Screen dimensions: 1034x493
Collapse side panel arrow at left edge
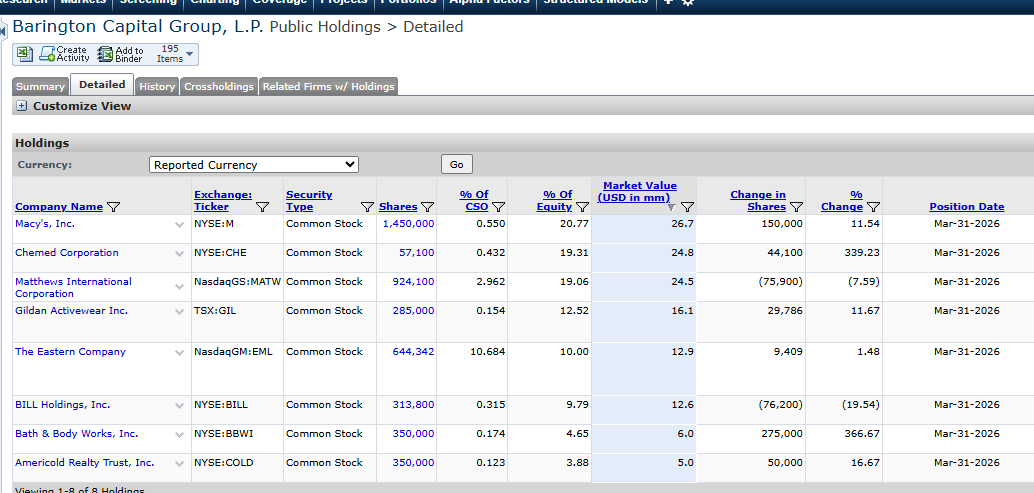point(3,32)
